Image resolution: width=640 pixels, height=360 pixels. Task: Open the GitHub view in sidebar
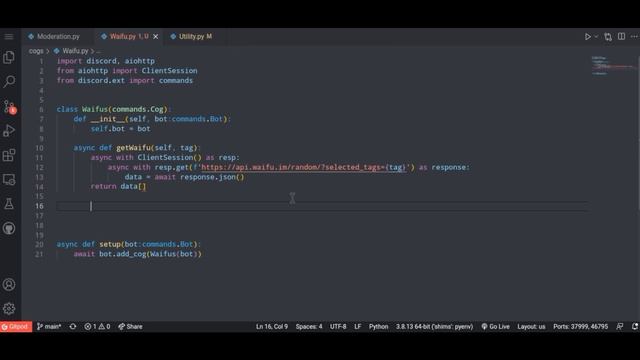9,228
